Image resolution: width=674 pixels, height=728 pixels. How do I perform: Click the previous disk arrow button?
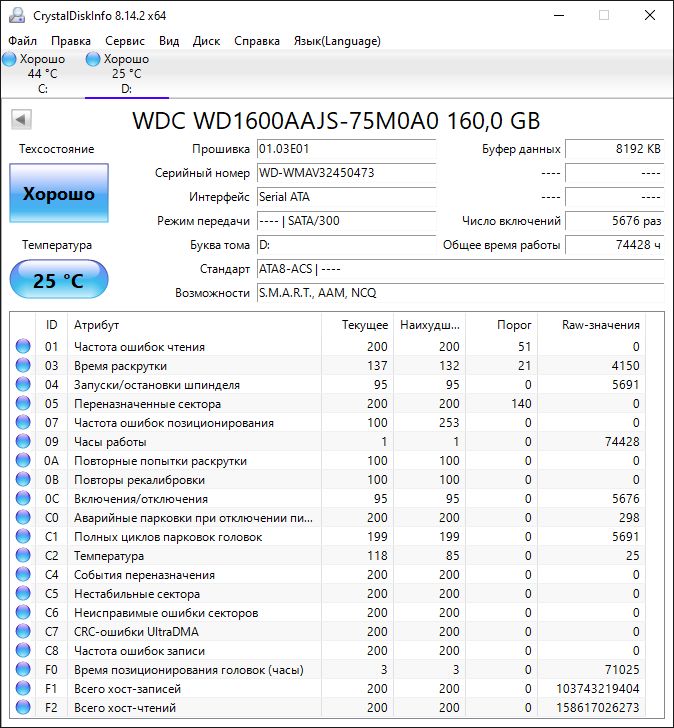coord(19,120)
